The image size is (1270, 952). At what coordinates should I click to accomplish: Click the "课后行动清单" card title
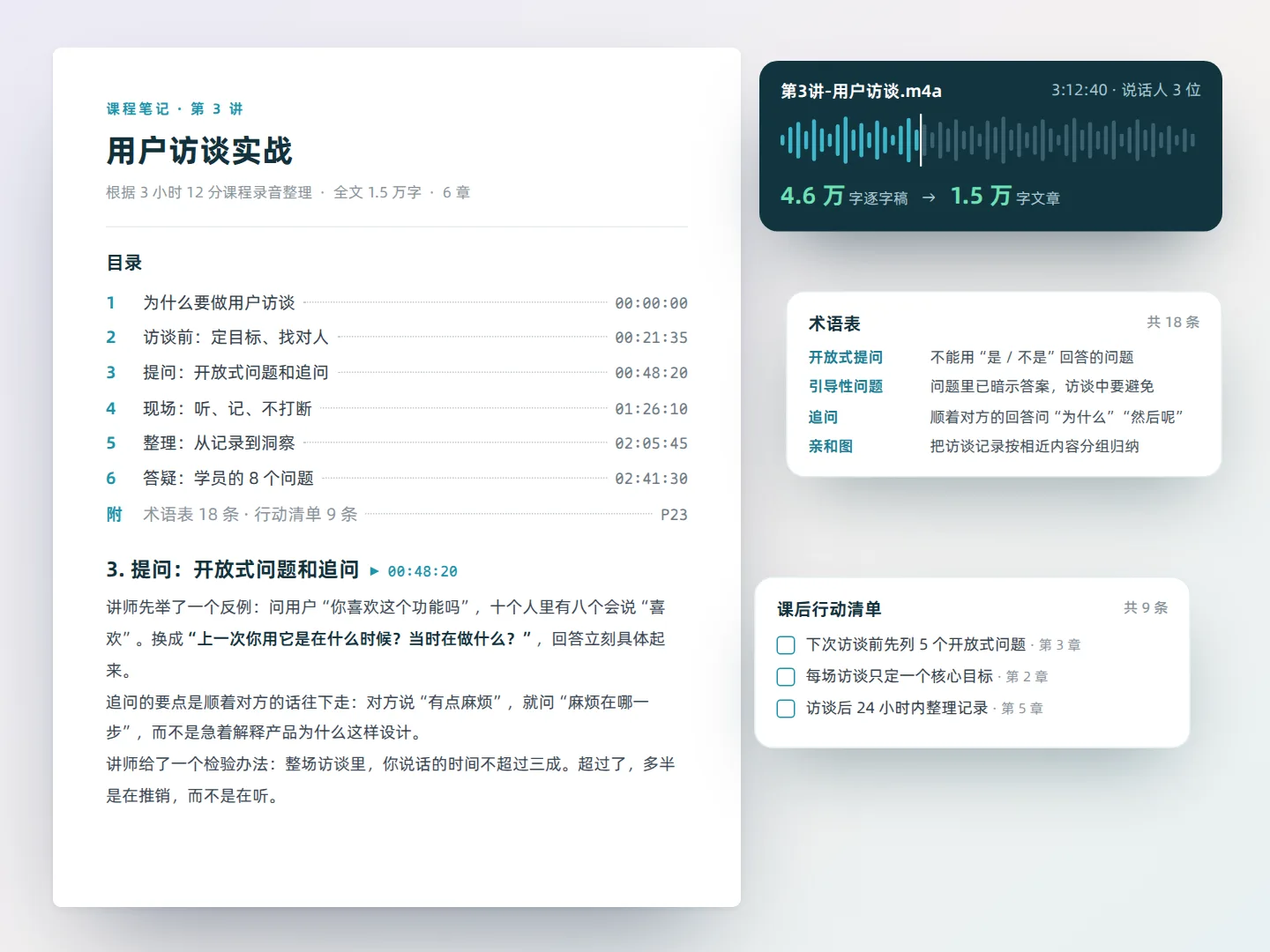[x=829, y=609]
